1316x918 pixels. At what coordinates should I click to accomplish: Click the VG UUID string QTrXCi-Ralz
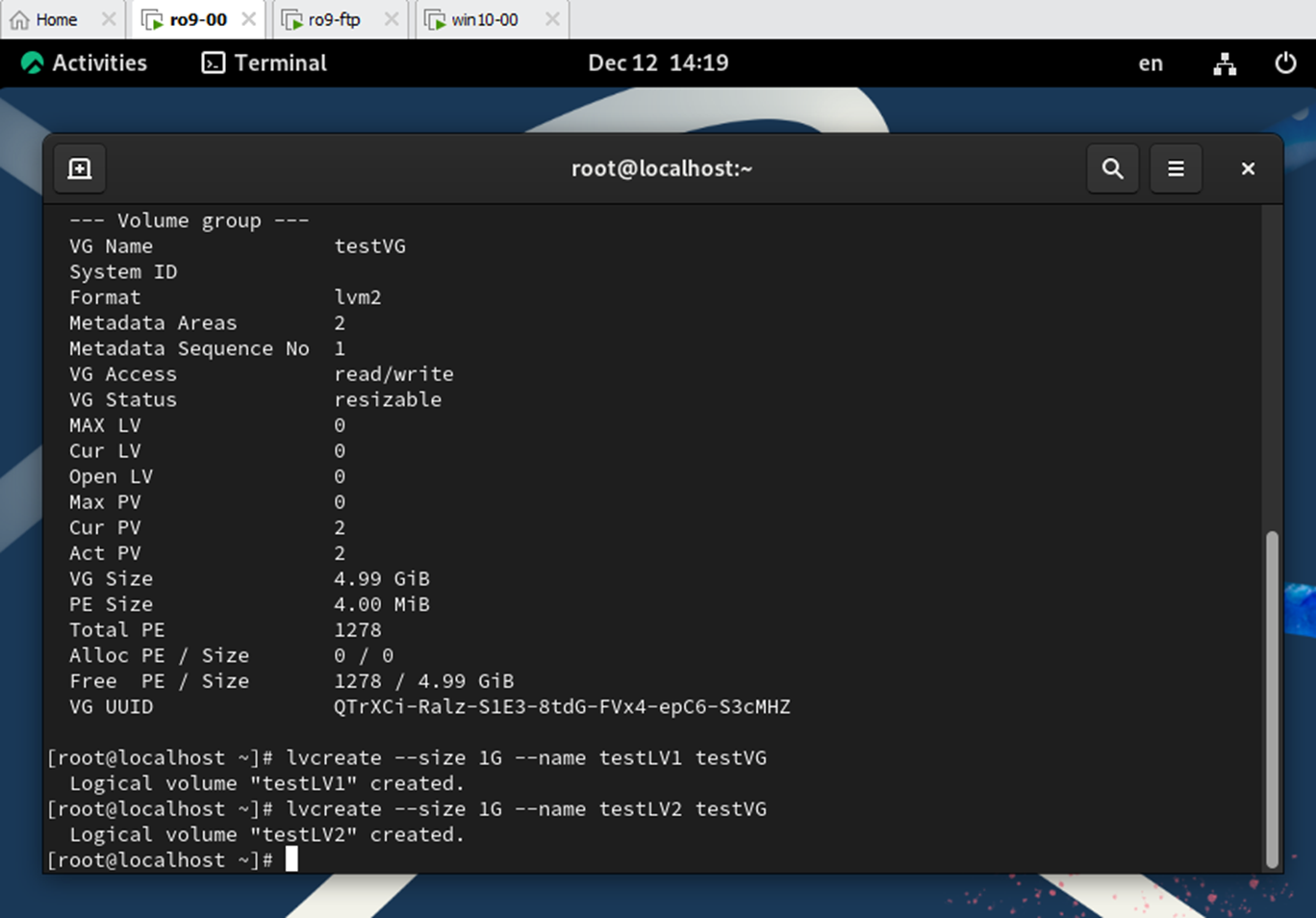click(x=562, y=707)
